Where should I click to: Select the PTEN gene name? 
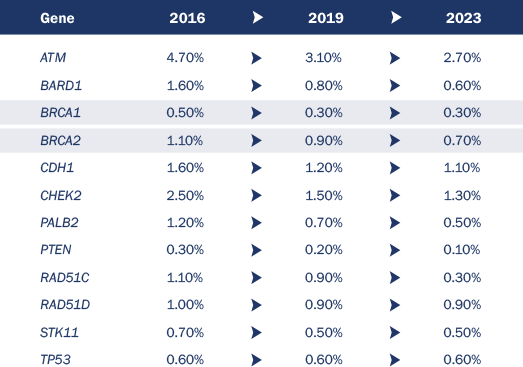point(56,250)
